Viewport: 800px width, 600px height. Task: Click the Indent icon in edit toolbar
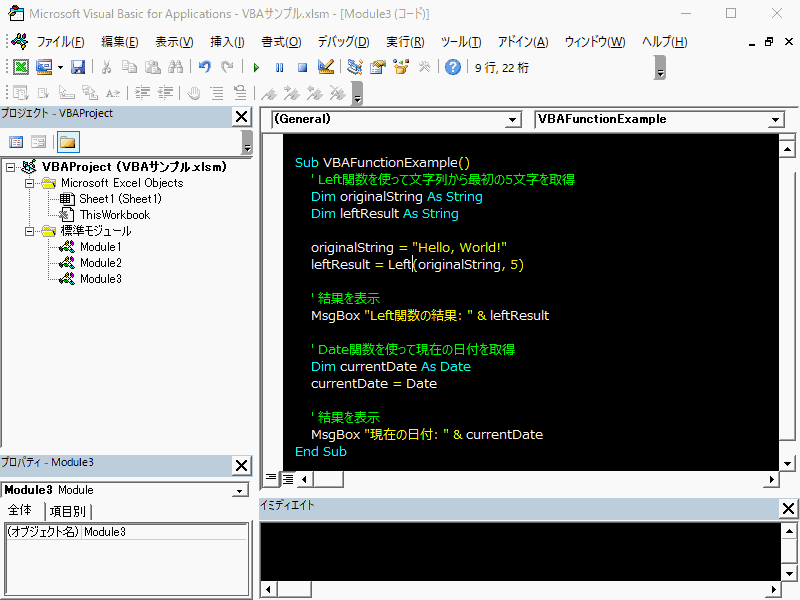142,93
